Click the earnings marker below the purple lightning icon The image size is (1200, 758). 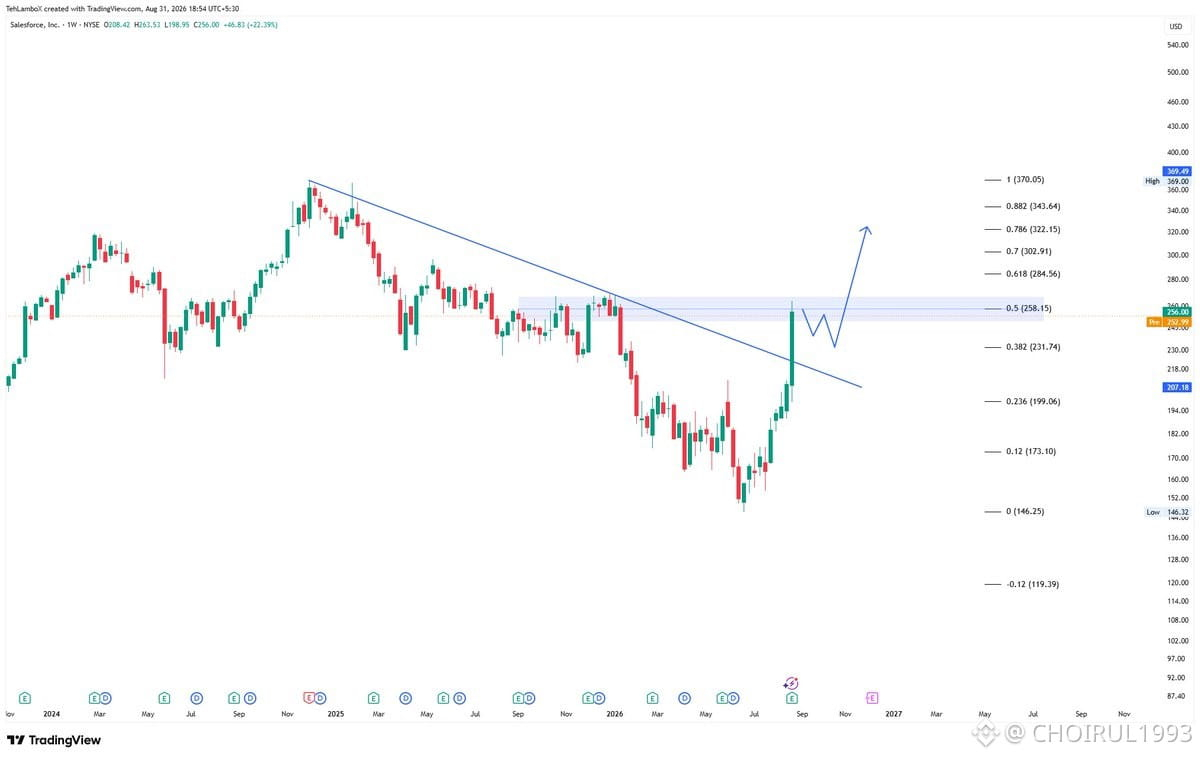pos(792,698)
